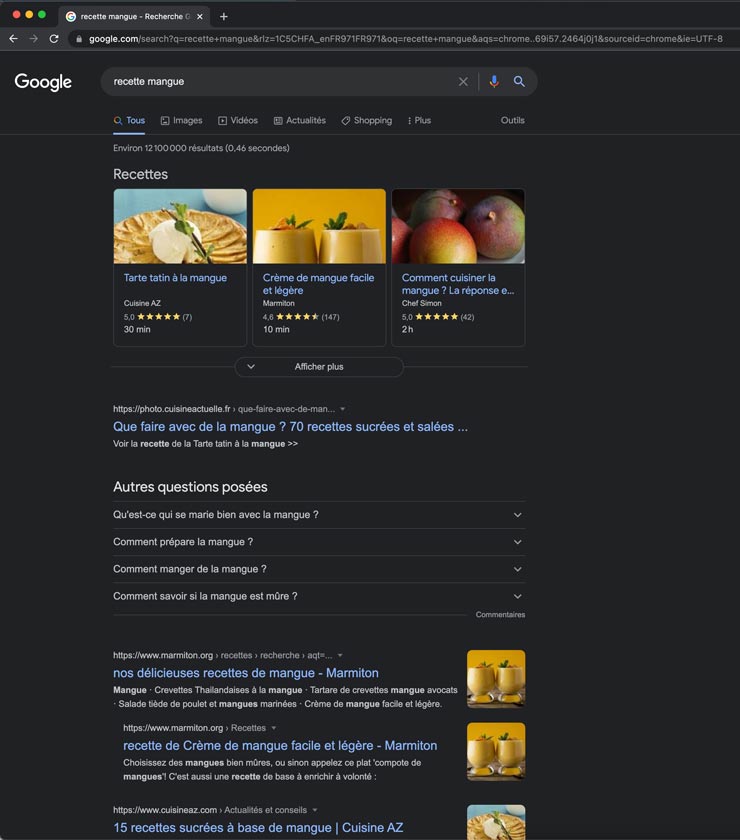
Task: Expand recipes with Afficher plus
Action: (319, 367)
